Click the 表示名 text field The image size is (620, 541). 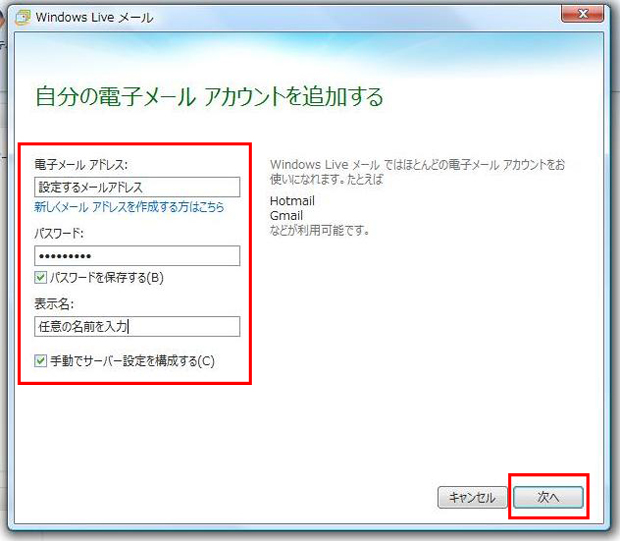coord(137,326)
